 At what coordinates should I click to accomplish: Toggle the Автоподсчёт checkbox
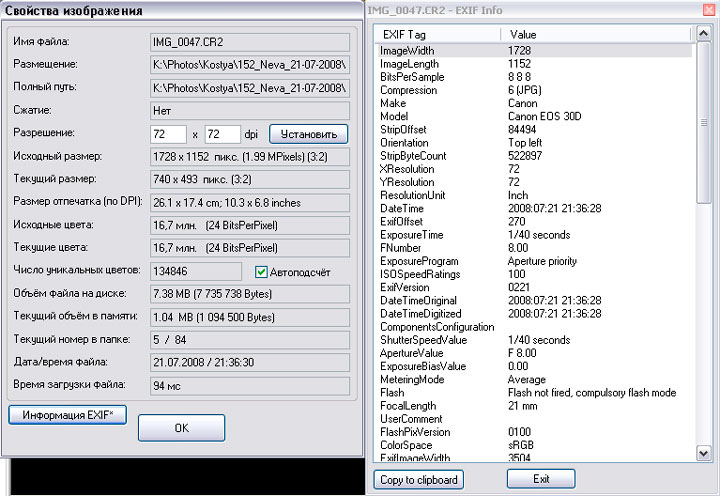(x=261, y=272)
